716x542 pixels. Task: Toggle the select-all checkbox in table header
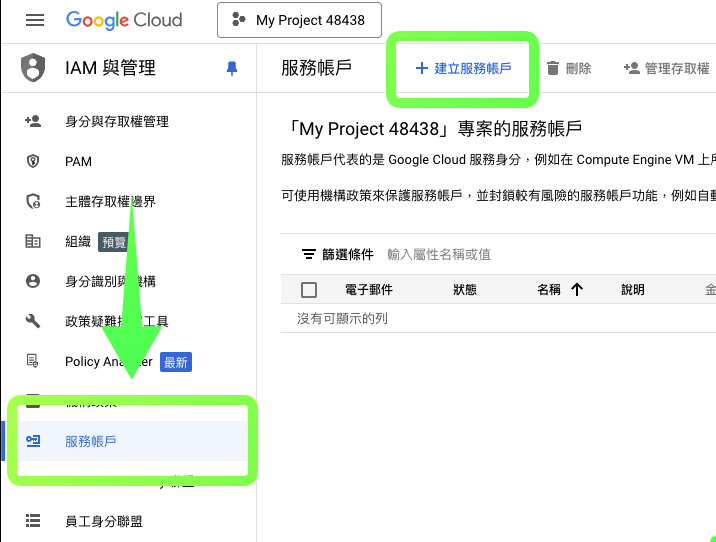309,290
